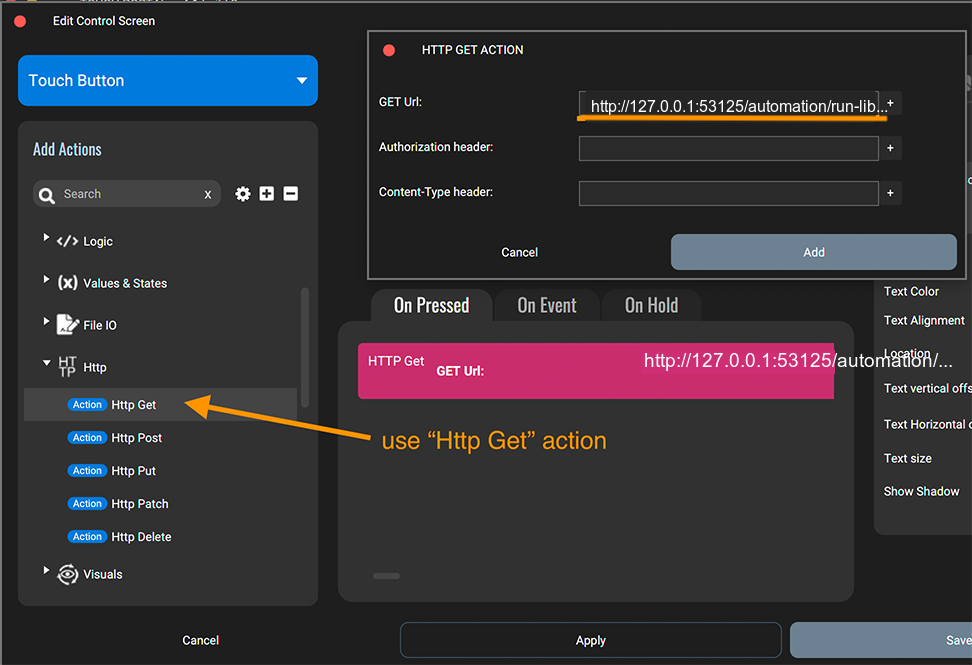
Task: Click the GET Url input field
Action: click(728, 104)
